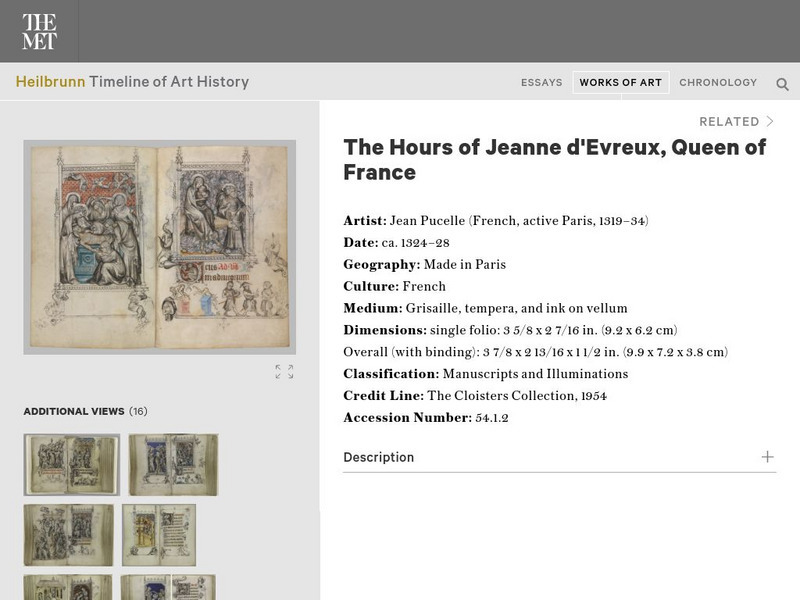Select the sixth additional view thumbnail

click(168, 587)
